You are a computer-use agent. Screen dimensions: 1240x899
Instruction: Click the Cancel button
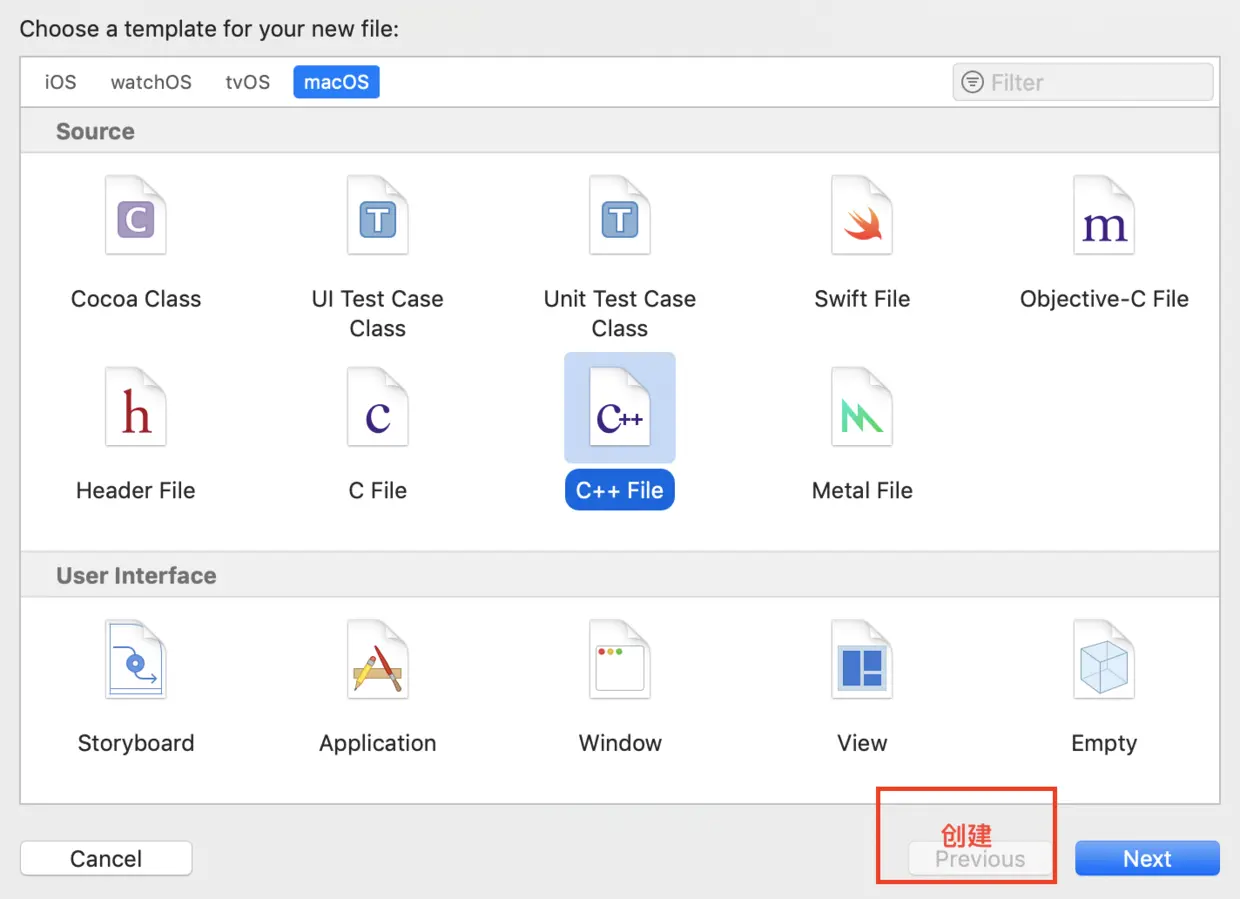coord(106,858)
